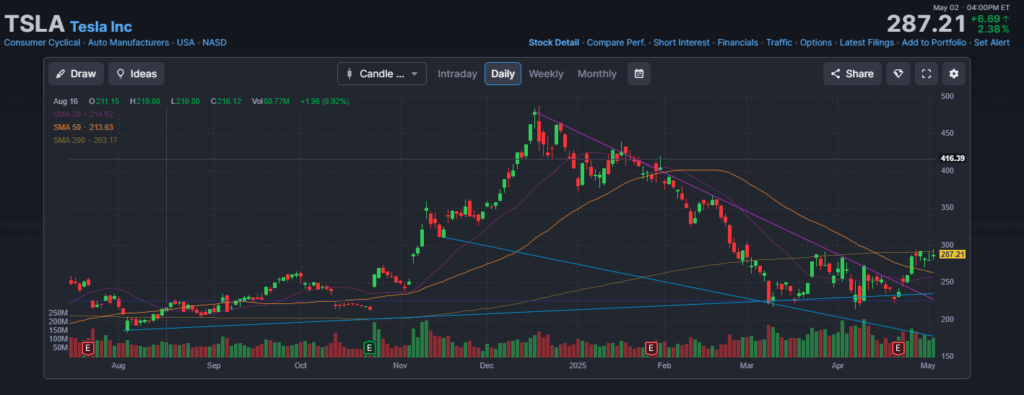The width and height of the screenshot is (1024, 395).
Task: Click the calendar date range icon
Action: point(639,74)
